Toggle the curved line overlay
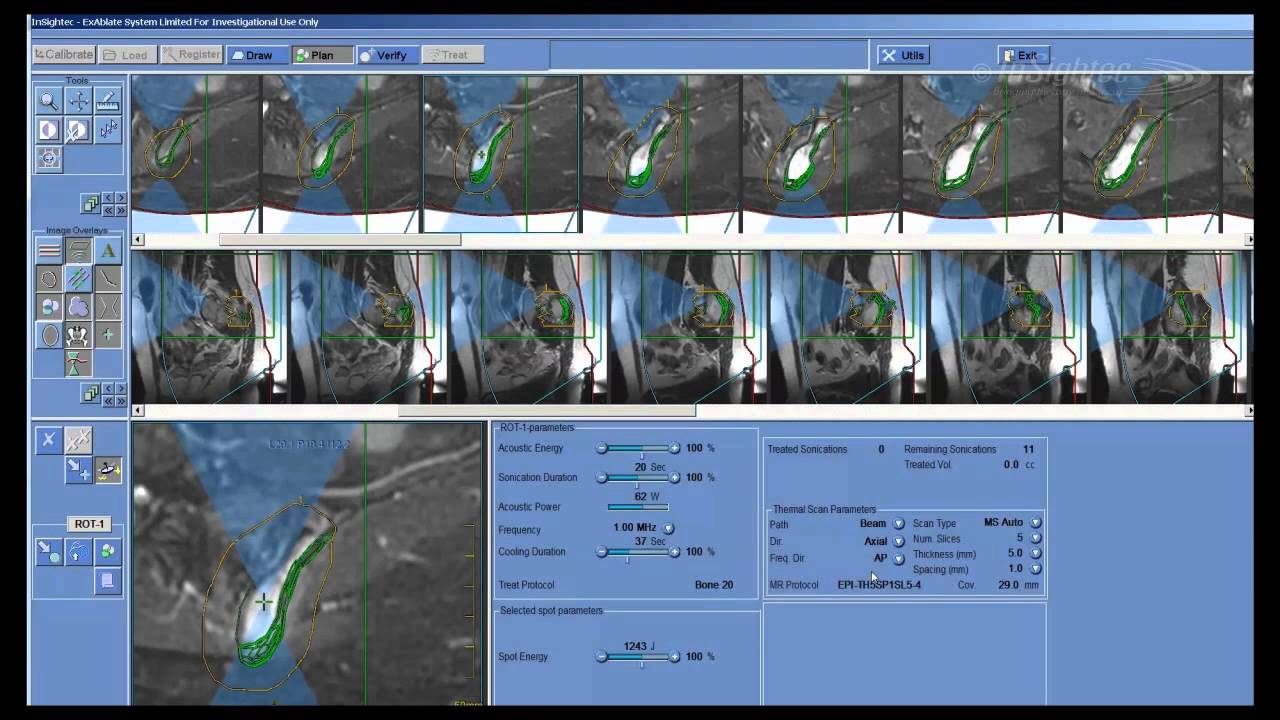Image resolution: width=1280 pixels, height=720 pixels. pos(108,279)
